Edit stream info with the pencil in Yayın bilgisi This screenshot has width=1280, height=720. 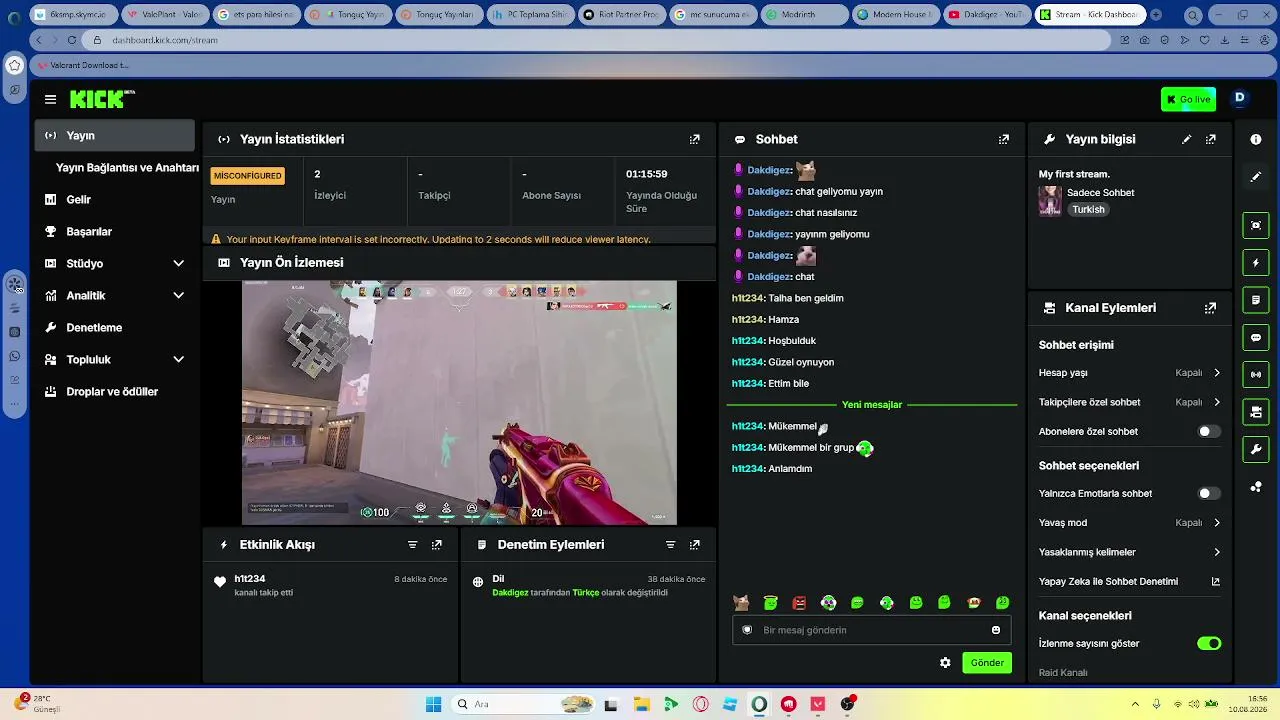pos(1186,139)
